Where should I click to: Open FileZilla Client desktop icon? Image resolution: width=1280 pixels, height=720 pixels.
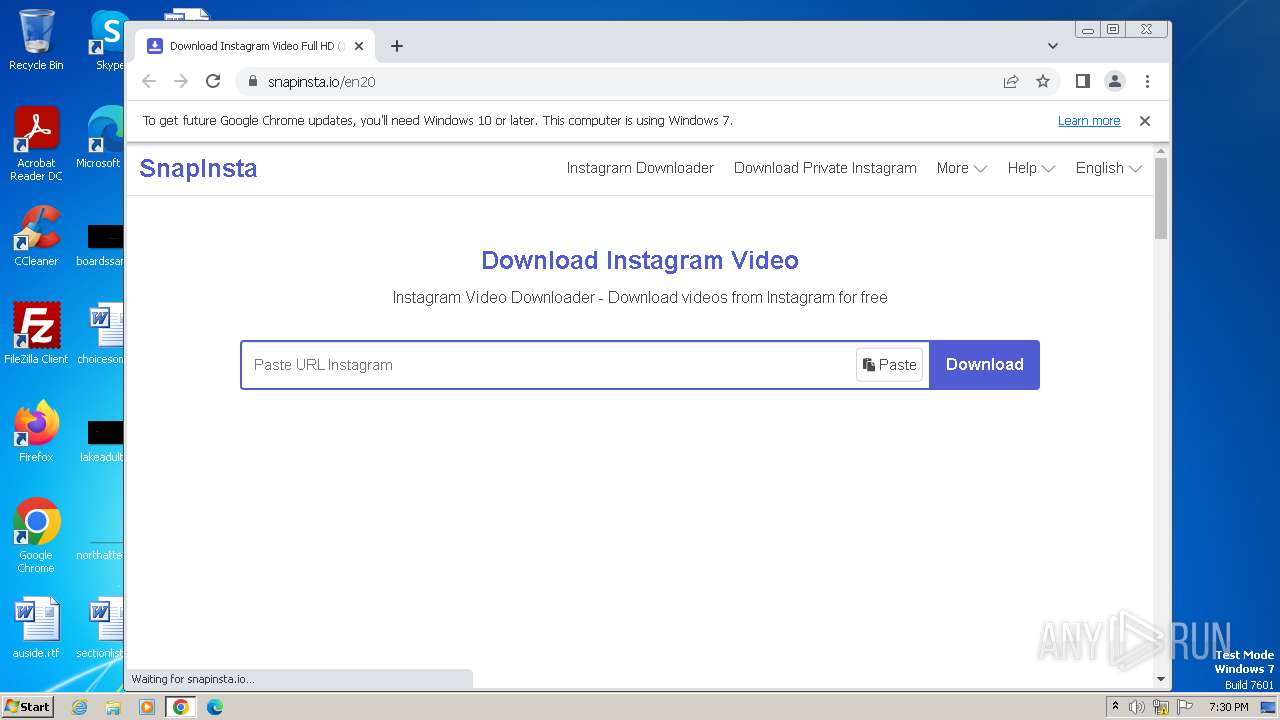coord(36,334)
